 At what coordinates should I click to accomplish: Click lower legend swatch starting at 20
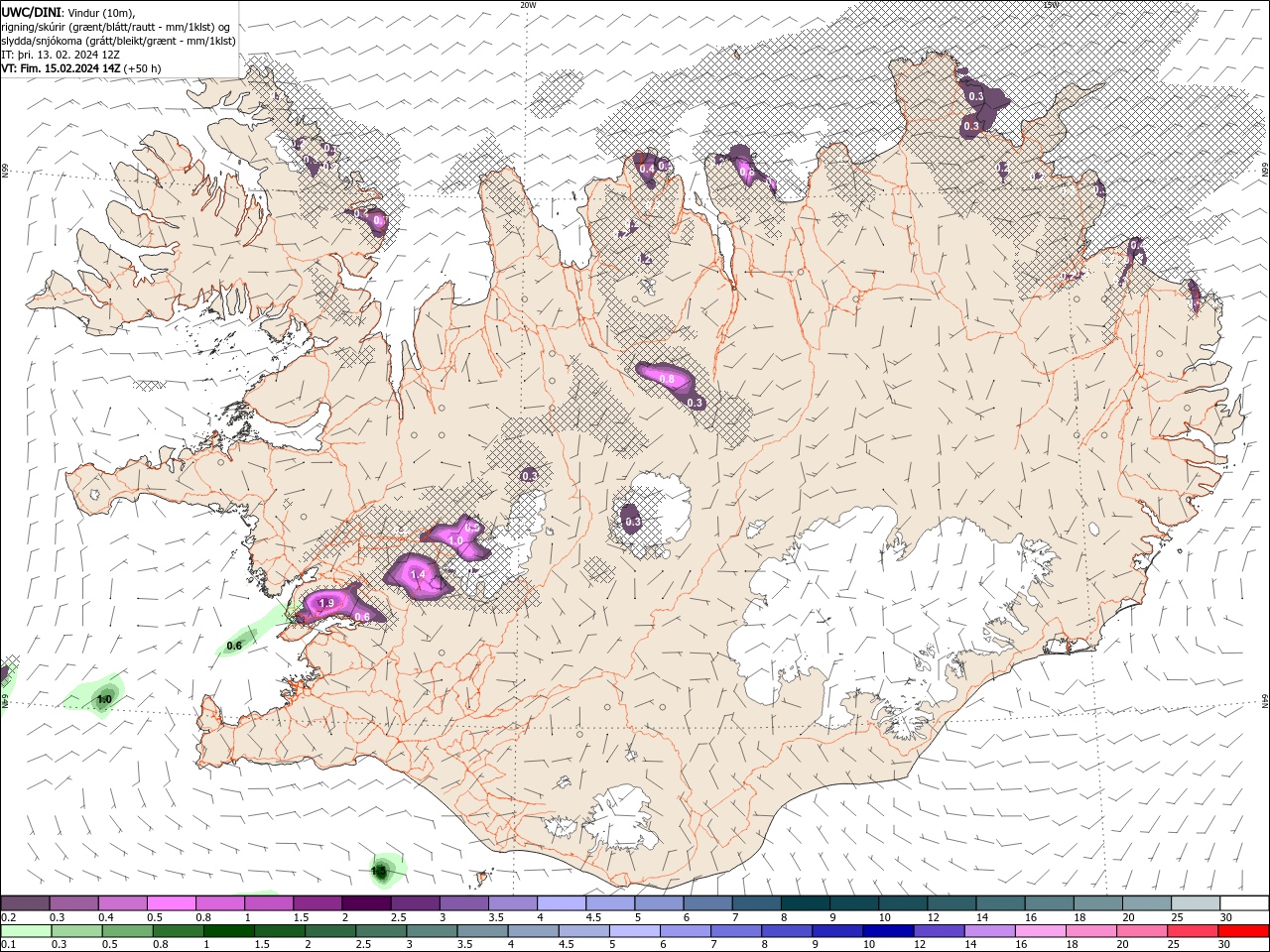pyautogui.click(x=1140, y=931)
